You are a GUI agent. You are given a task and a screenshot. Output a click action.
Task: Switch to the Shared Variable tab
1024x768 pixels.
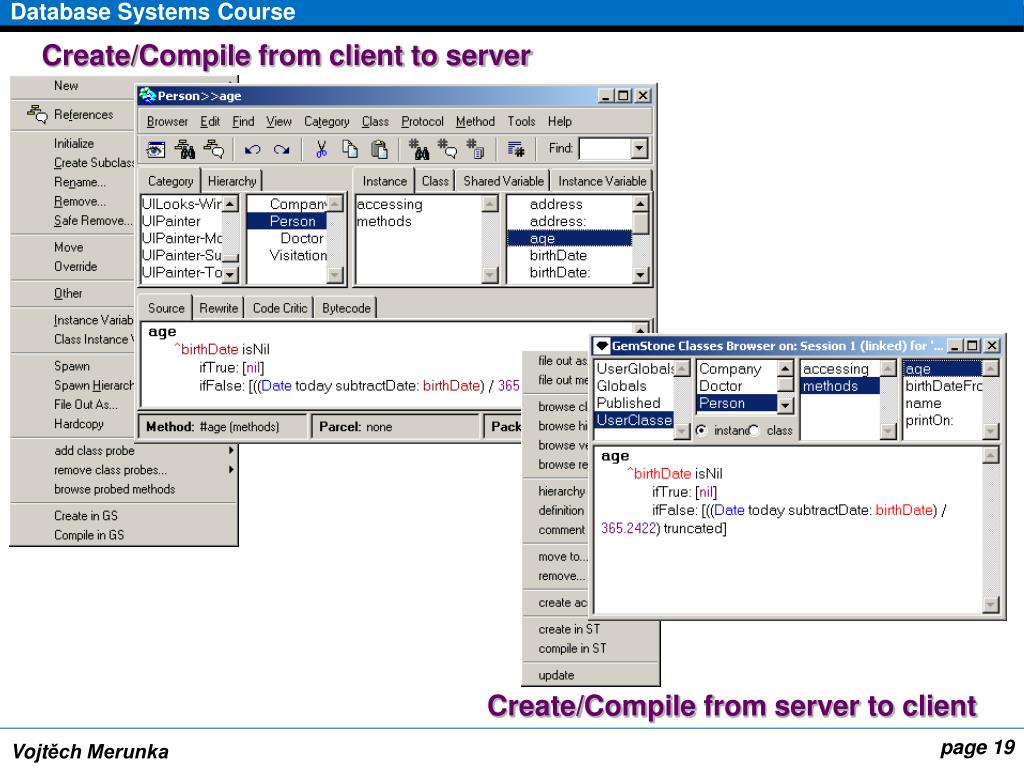click(x=503, y=181)
